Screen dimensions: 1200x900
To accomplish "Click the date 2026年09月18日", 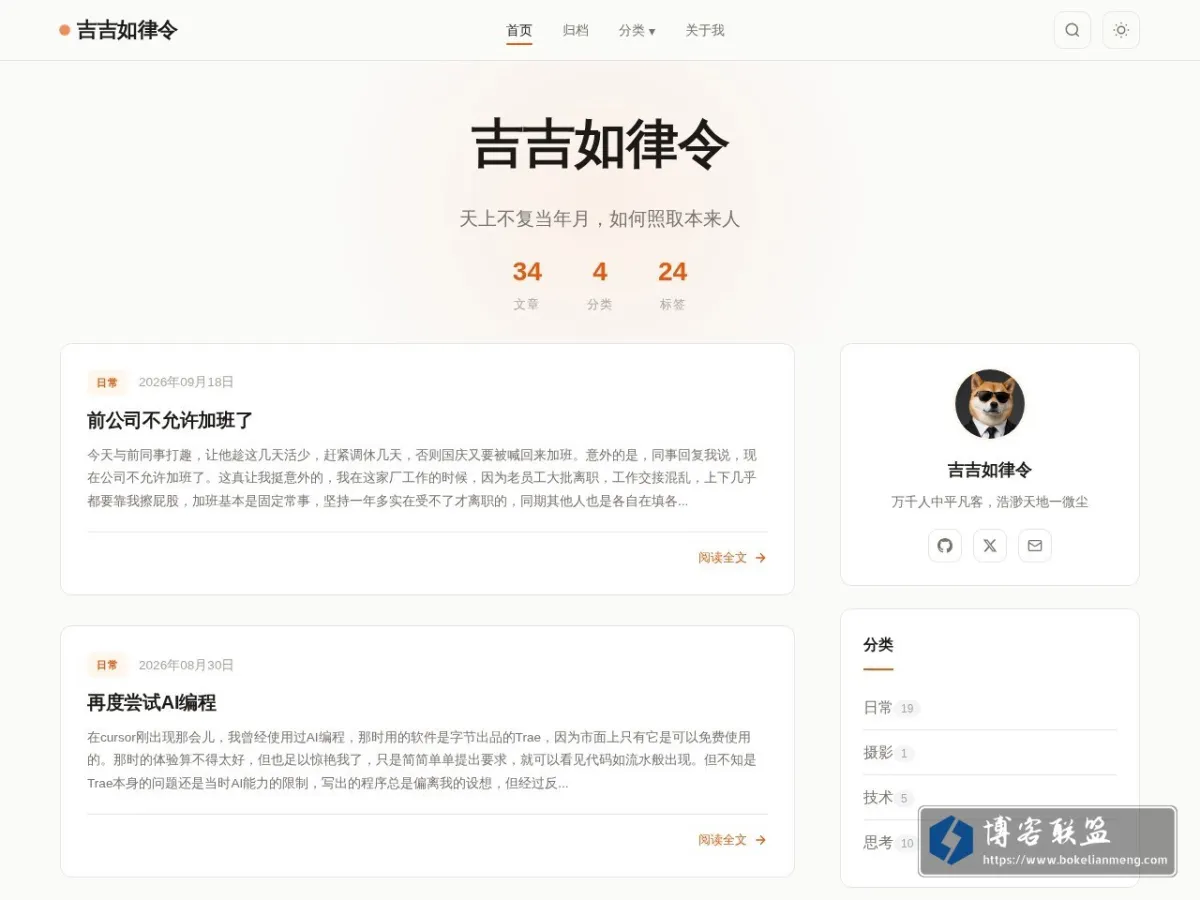I will pyautogui.click(x=186, y=382).
